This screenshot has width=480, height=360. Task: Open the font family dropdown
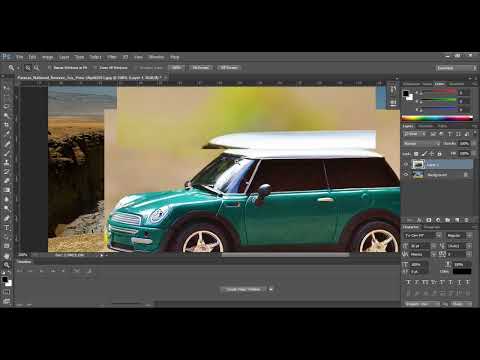pos(423,236)
